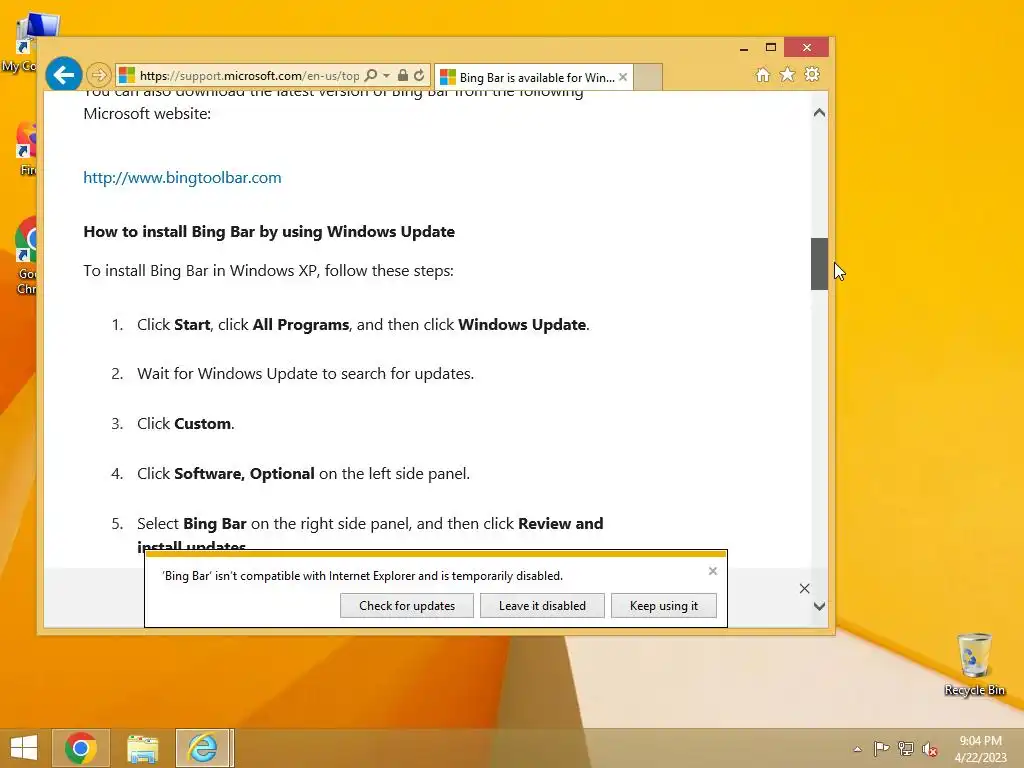Go to the Home page icon
Screen dimensions: 1024x768
(x=763, y=75)
